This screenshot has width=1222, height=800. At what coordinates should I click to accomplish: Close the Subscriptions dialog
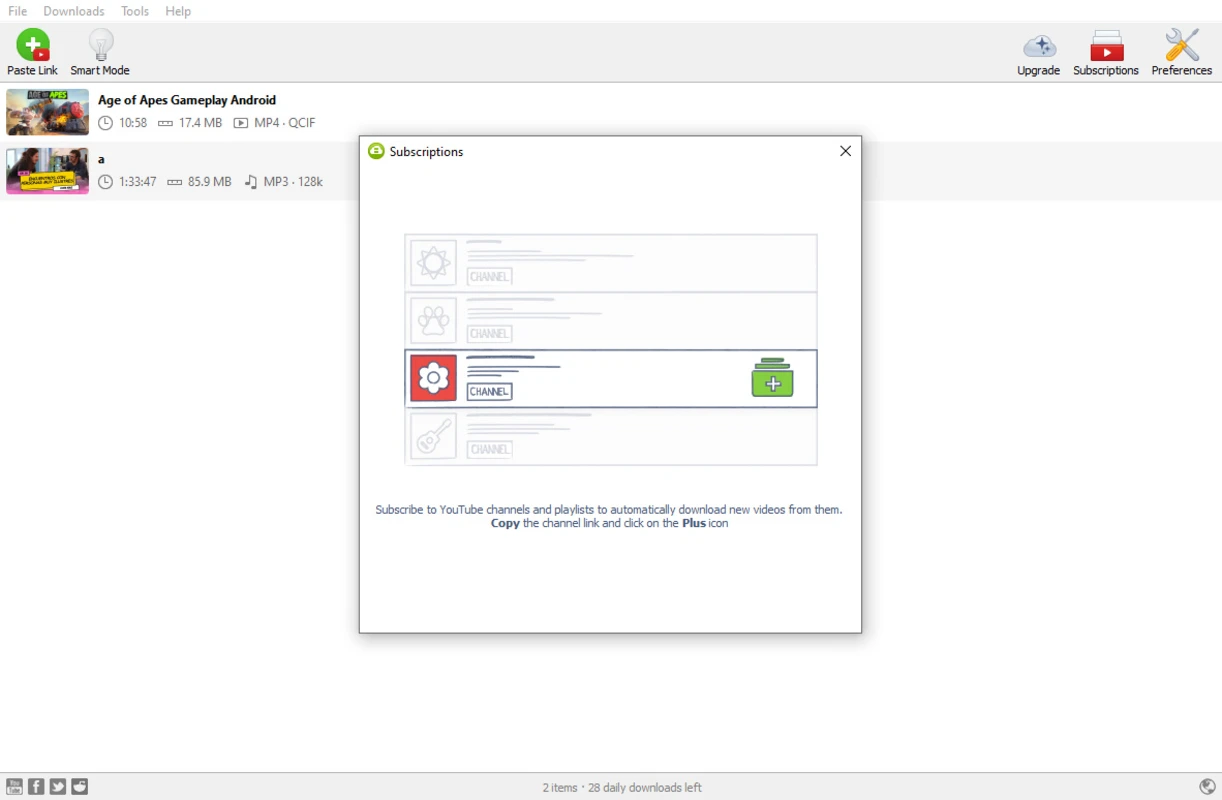(845, 151)
